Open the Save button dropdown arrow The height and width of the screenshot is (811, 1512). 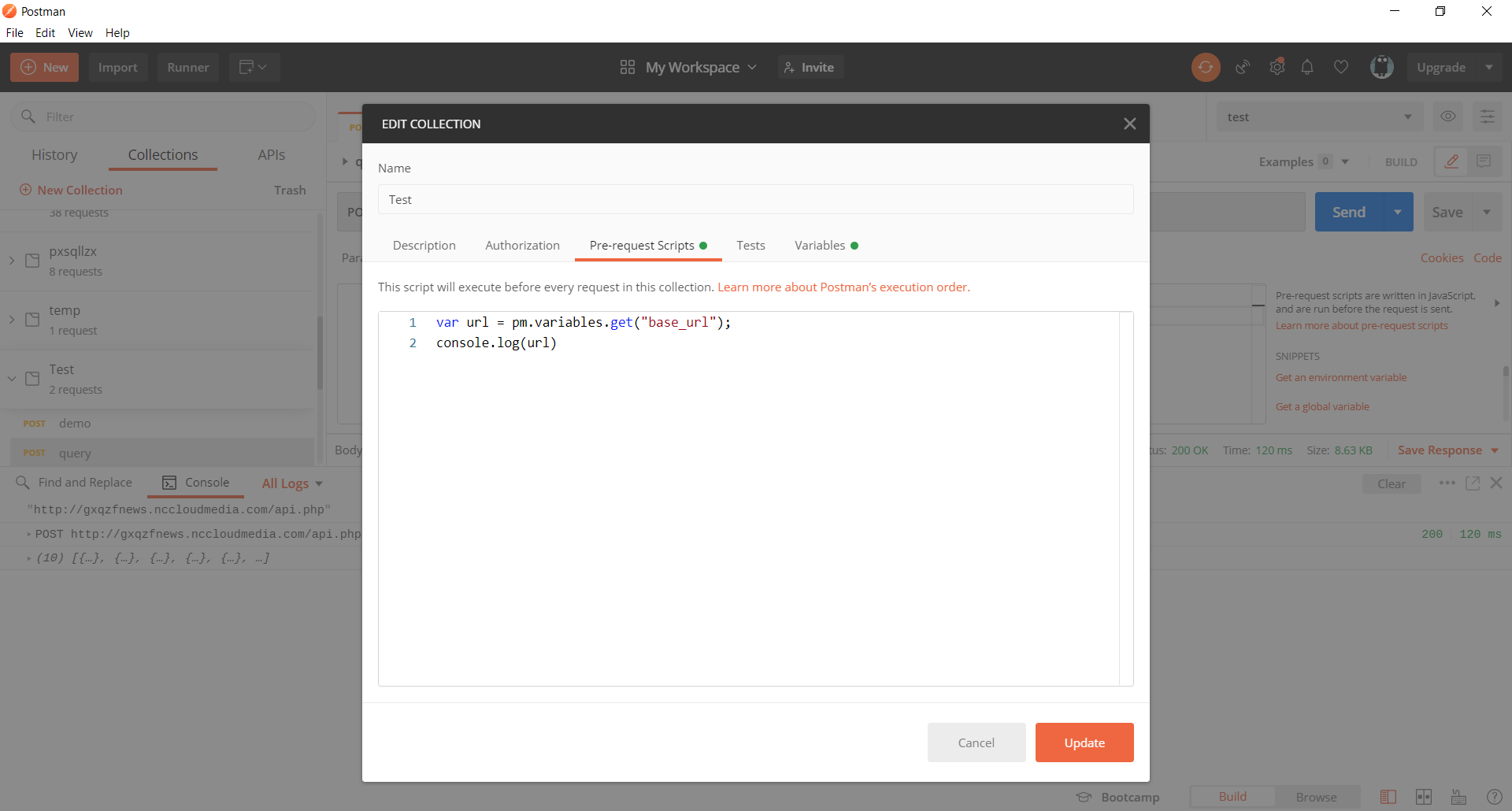1487,212
